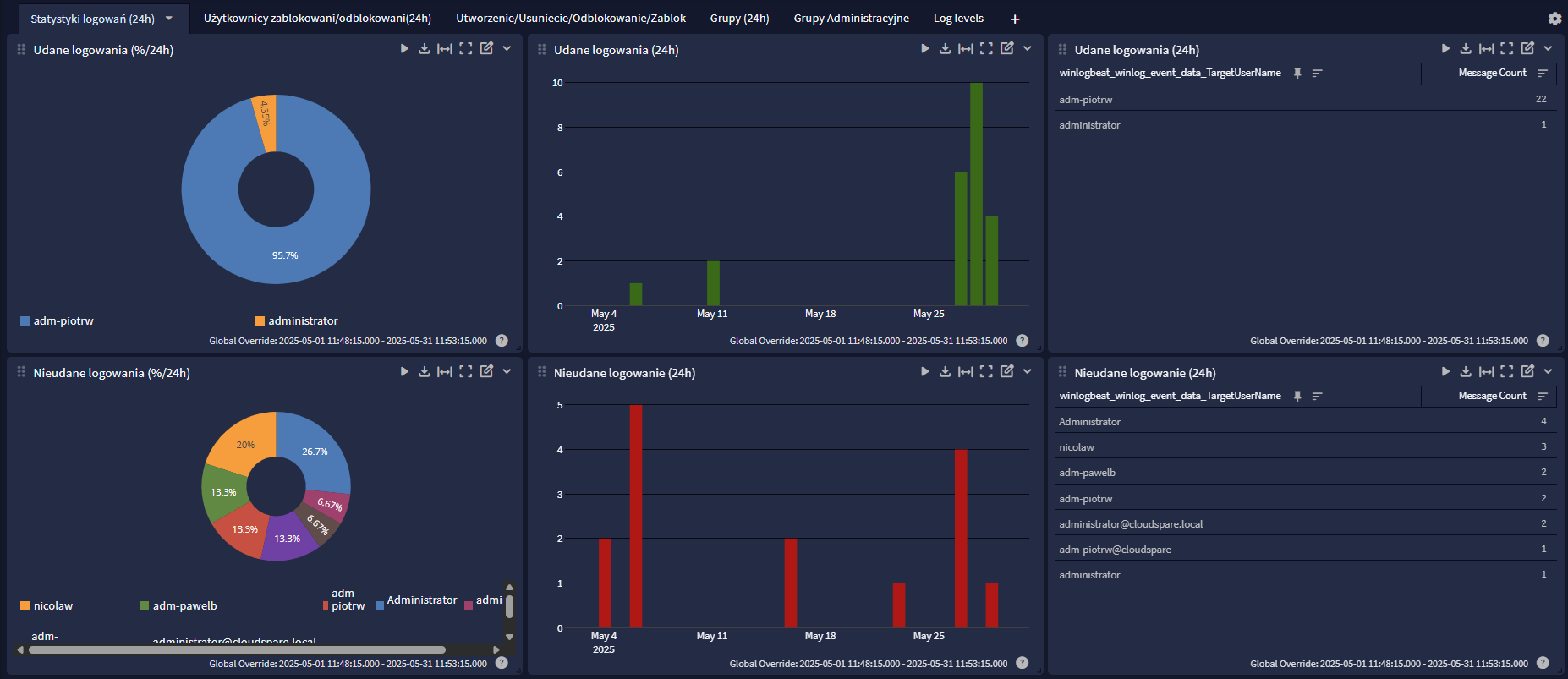This screenshot has width=1568, height=679.
Task: Add a new dashboard page with plus icon
Action: pos(1015,19)
